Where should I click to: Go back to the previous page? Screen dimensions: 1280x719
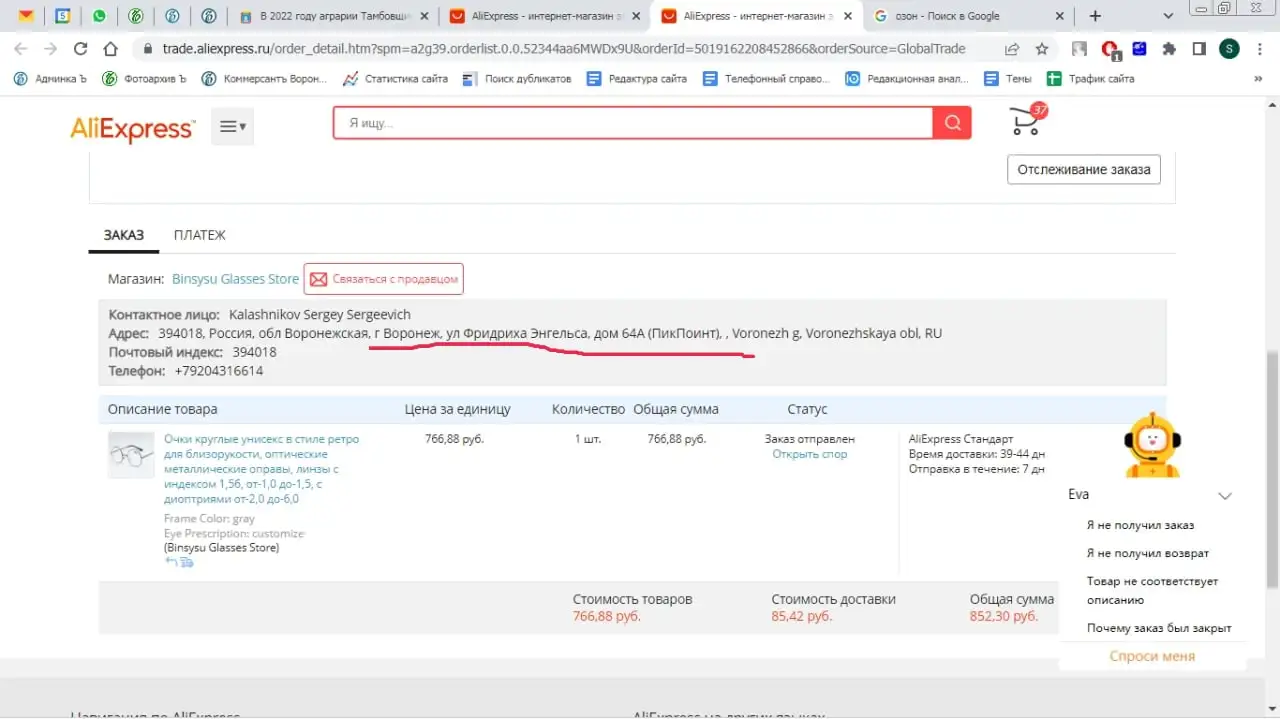22,49
